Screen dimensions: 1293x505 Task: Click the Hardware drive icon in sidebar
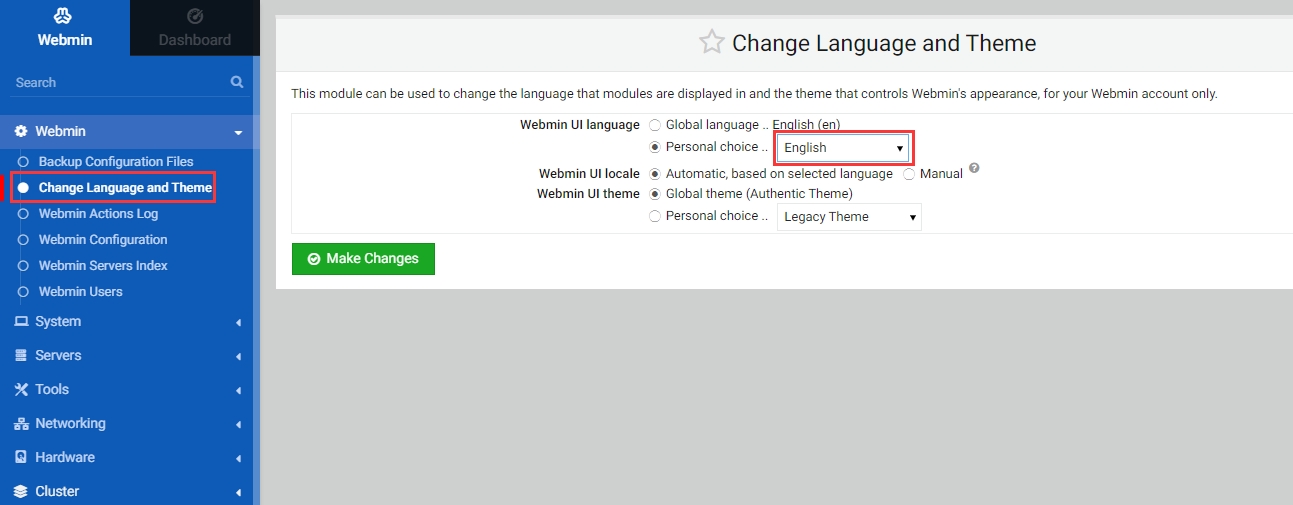pos(21,458)
